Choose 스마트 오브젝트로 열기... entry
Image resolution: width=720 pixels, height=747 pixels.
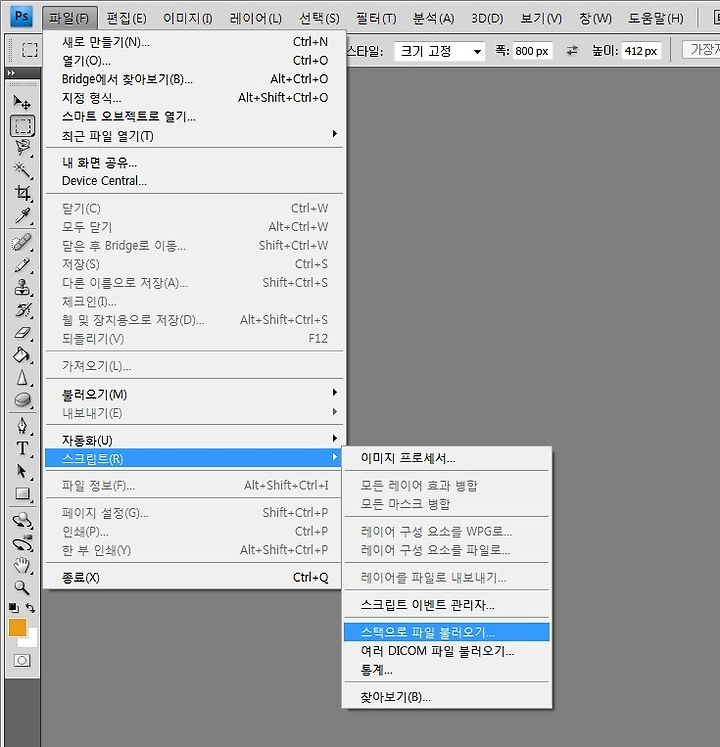194,116
